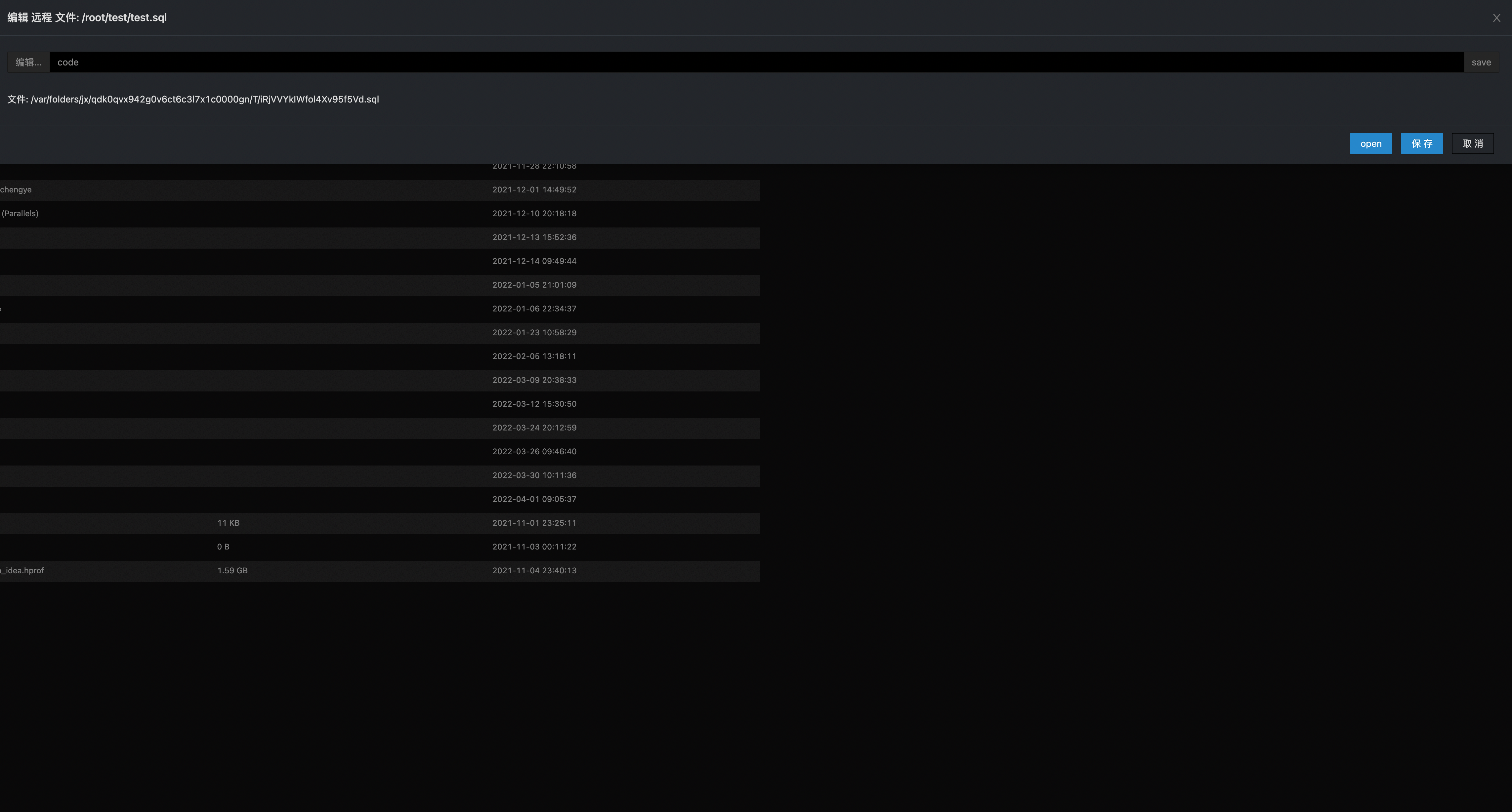Select the 0 B file row
The image size is (1512, 812).
tap(223, 547)
